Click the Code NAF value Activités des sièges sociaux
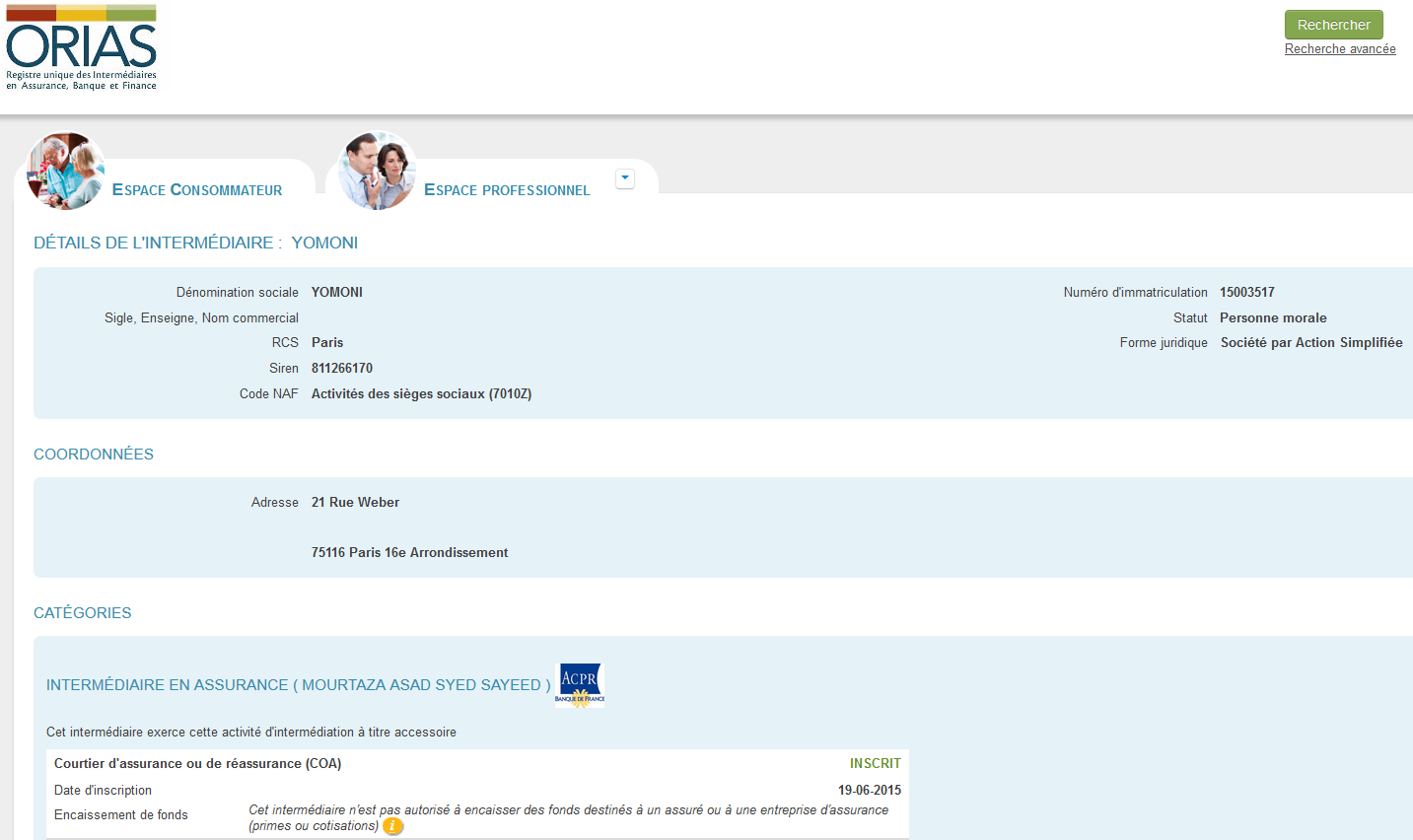Image resolution: width=1413 pixels, height=840 pixels. click(422, 394)
